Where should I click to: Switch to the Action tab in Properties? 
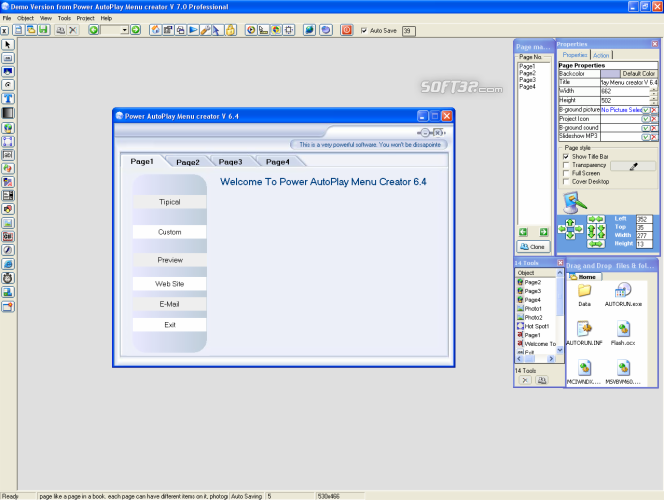[x=601, y=55]
